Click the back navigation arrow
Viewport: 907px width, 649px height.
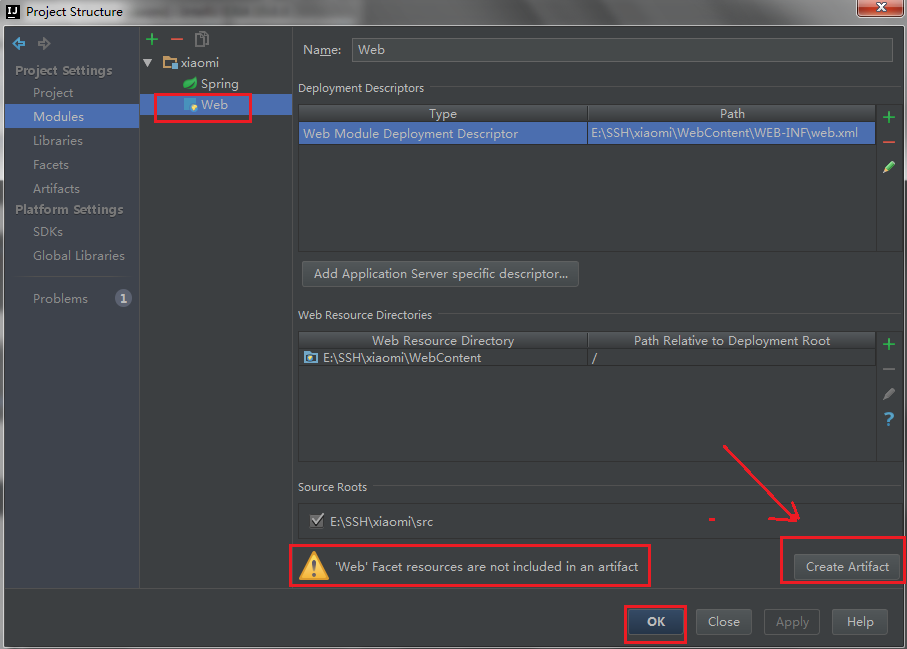click(x=19, y=43)
